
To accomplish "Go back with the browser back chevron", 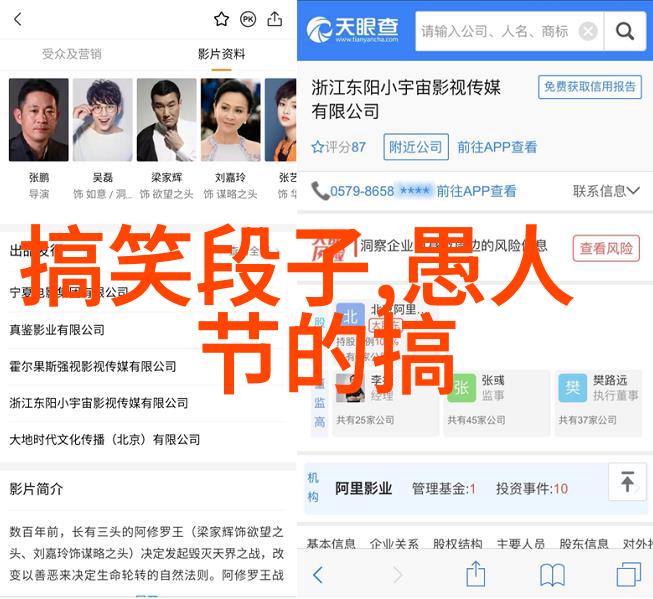I will coord(318,575).
